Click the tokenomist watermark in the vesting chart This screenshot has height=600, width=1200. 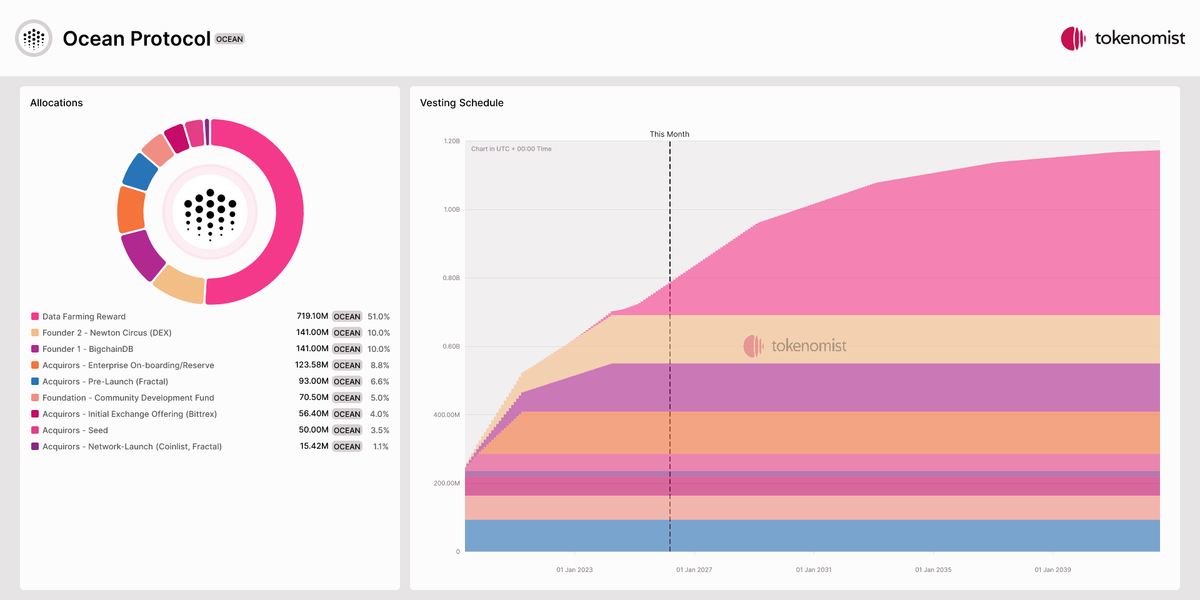(x=795, y=346)
